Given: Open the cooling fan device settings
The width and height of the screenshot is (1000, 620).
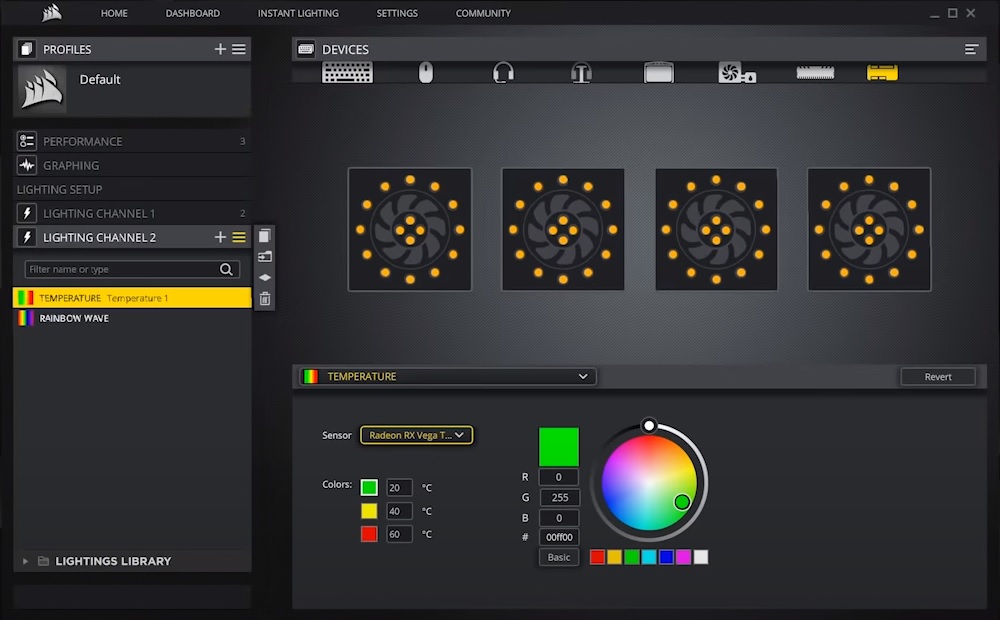Looking at the screenshot, I should tap(737, 71).
